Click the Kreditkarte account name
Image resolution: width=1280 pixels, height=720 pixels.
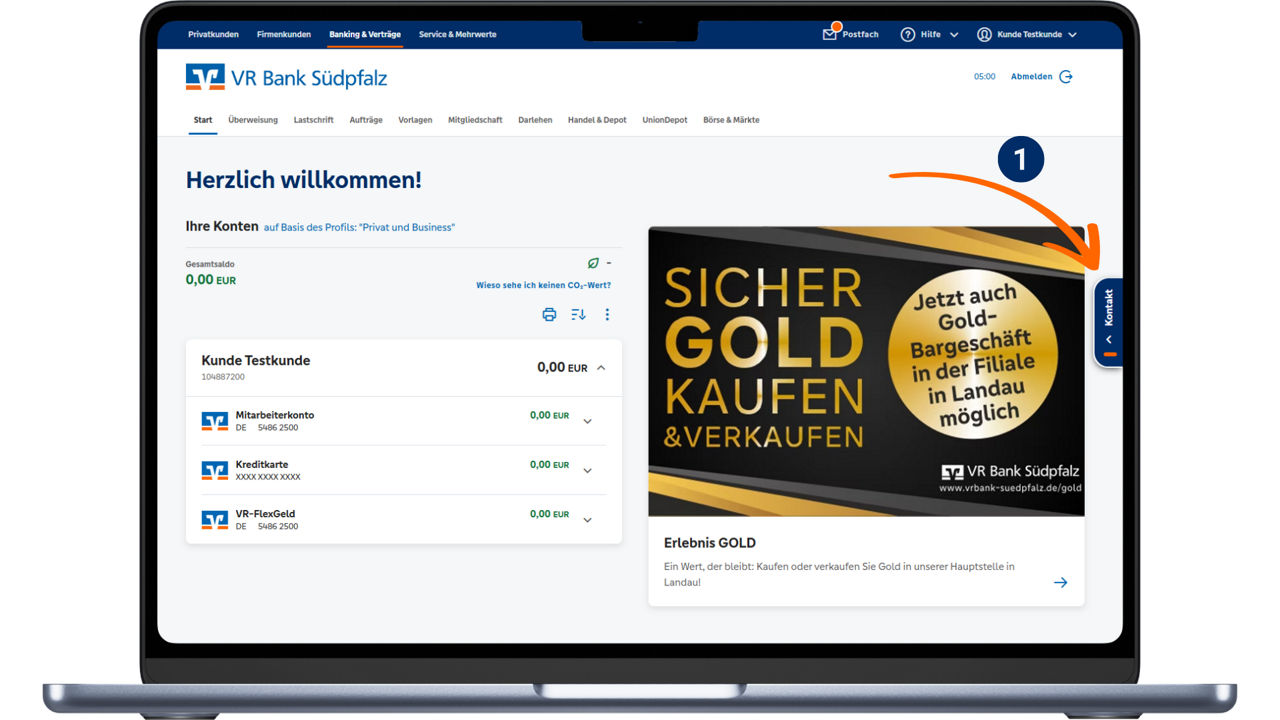pos(262,464)
